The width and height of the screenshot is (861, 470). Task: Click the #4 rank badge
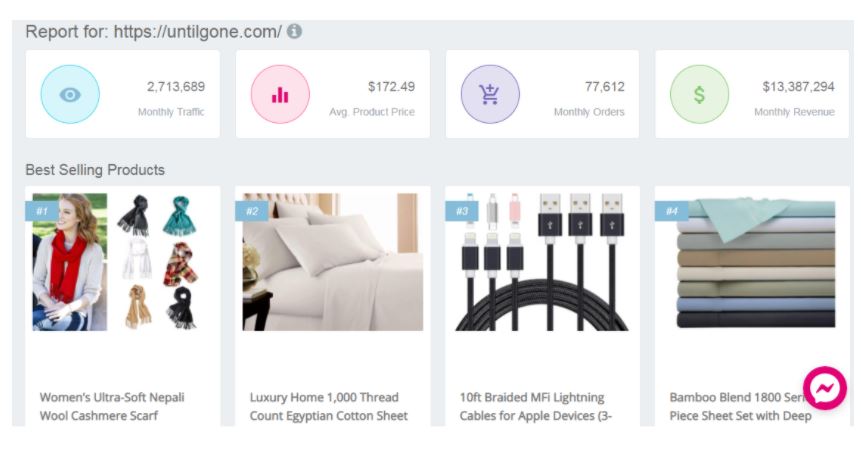[672, 211]
